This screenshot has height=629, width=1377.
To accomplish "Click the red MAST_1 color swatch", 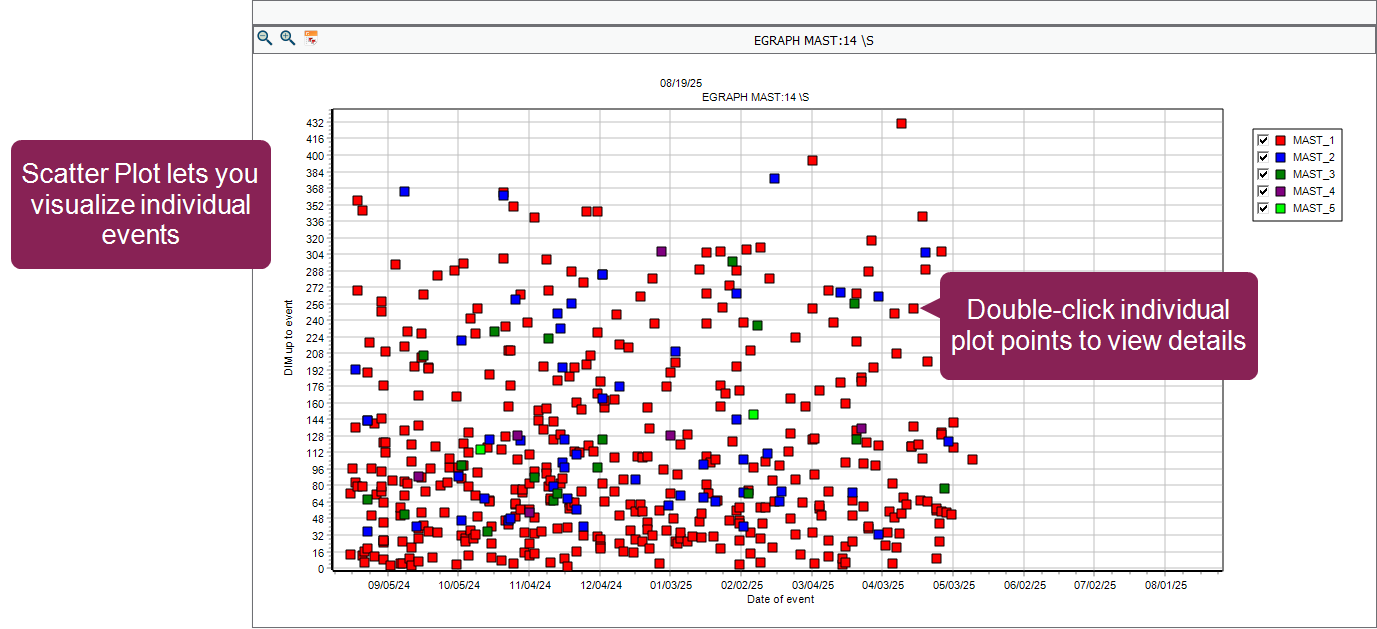I will [x=1280, y=140].
